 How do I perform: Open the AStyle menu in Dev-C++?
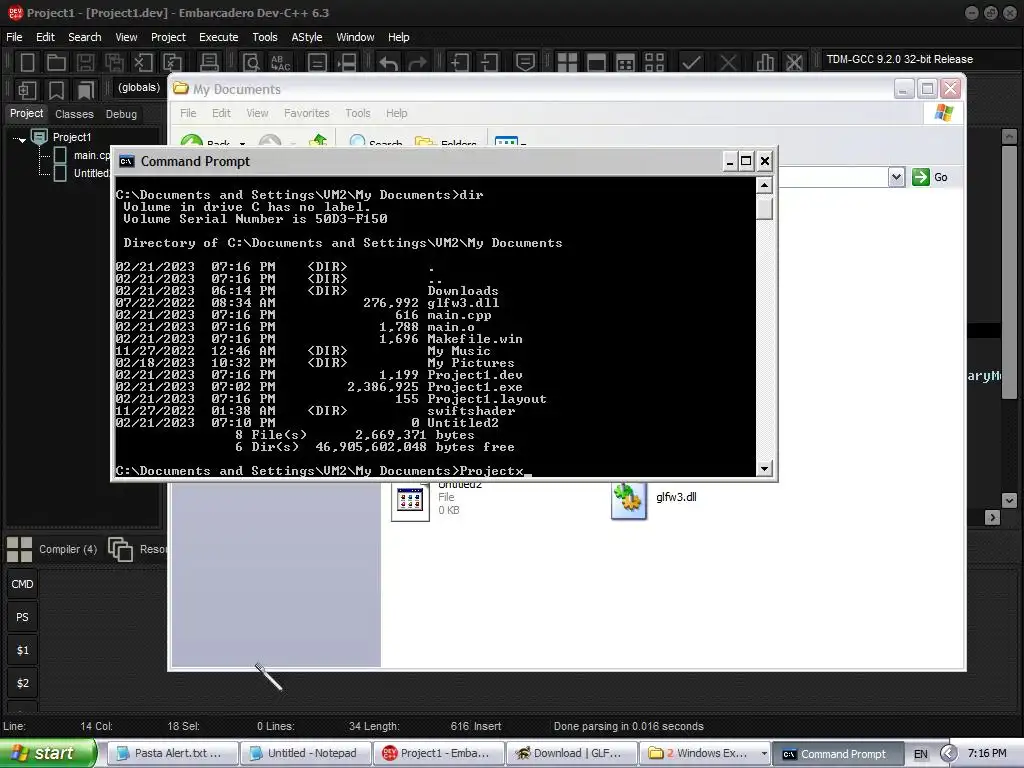(x=307, y=37)
